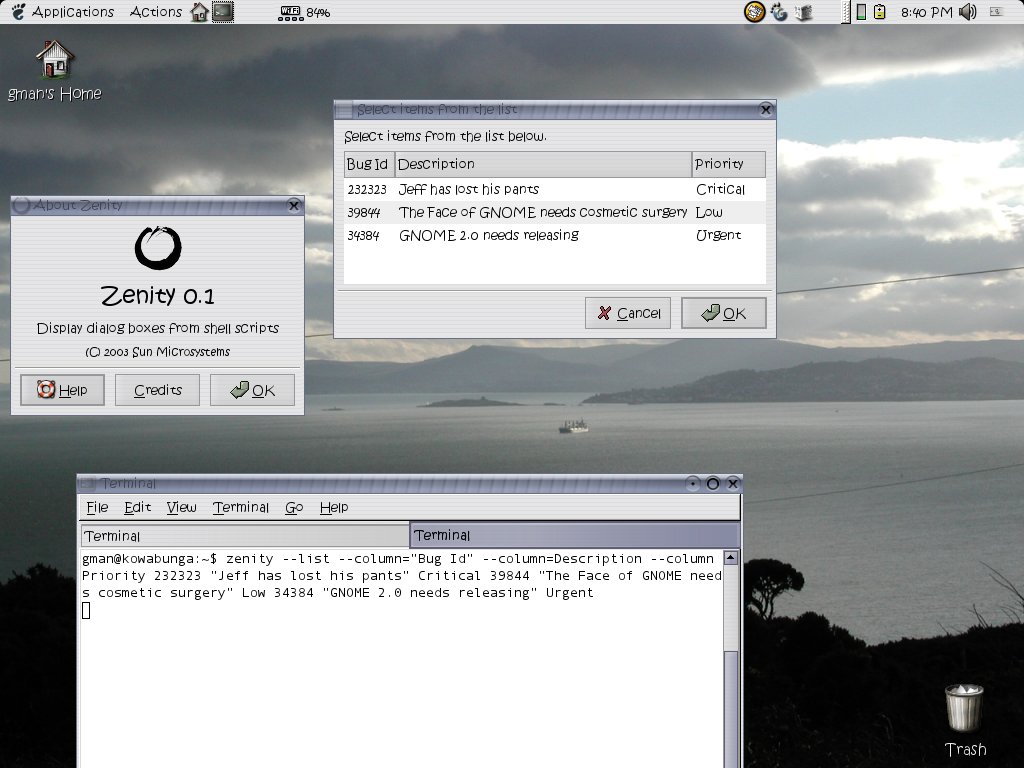Image resolution: width=1024 pixels, height=768 pixels.
Task: Click the terminal vertical scrollbar thumb
Action: tap(731, 709)
